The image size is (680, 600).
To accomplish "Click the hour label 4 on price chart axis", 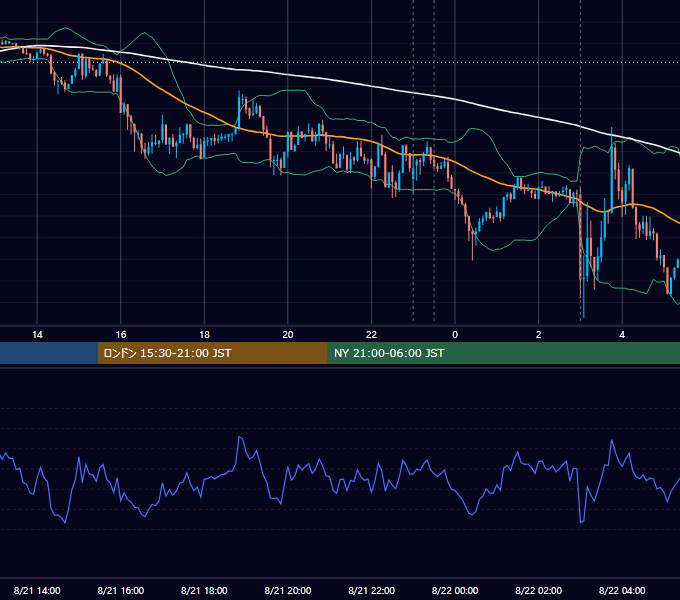I will point(622,334).
